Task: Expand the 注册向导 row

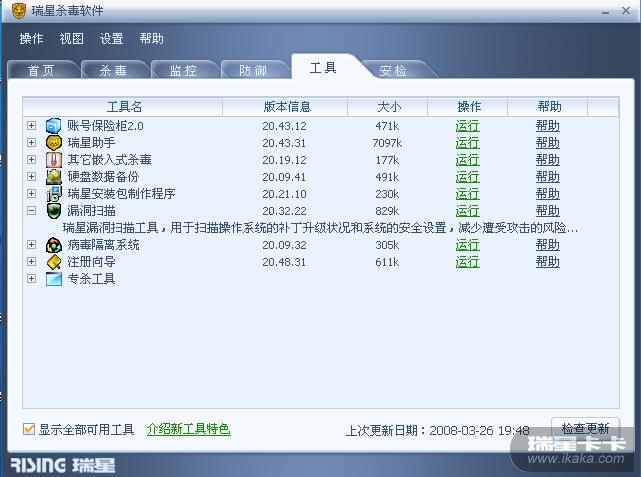Action: click(x=31, y=262)
